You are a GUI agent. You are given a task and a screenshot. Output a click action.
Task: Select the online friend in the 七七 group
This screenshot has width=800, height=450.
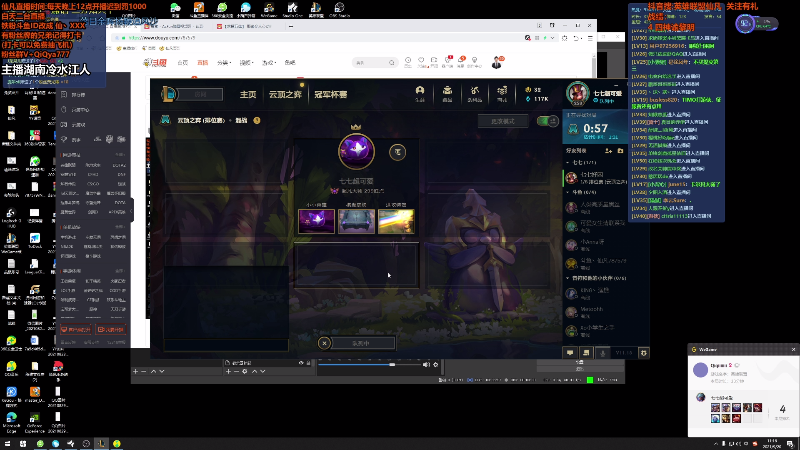click(x=596, y=178)
